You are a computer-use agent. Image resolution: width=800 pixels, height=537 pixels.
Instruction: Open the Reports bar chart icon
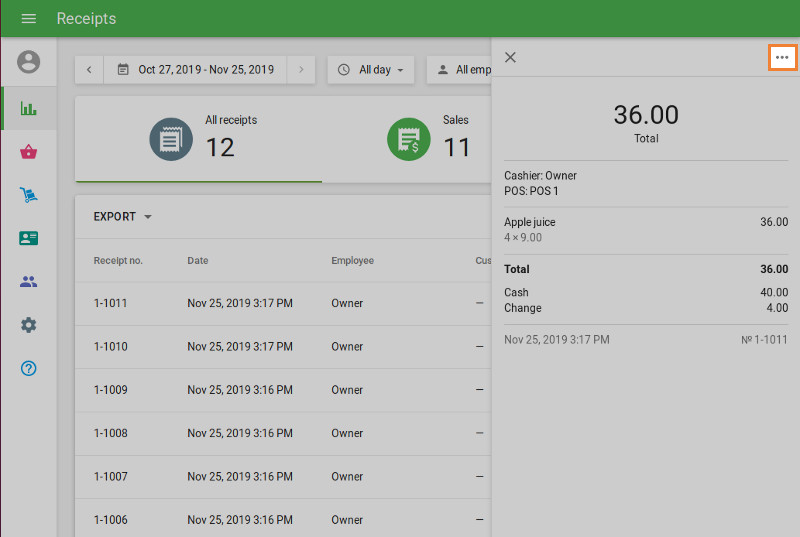pyautogui.click(x=29, y=108)
